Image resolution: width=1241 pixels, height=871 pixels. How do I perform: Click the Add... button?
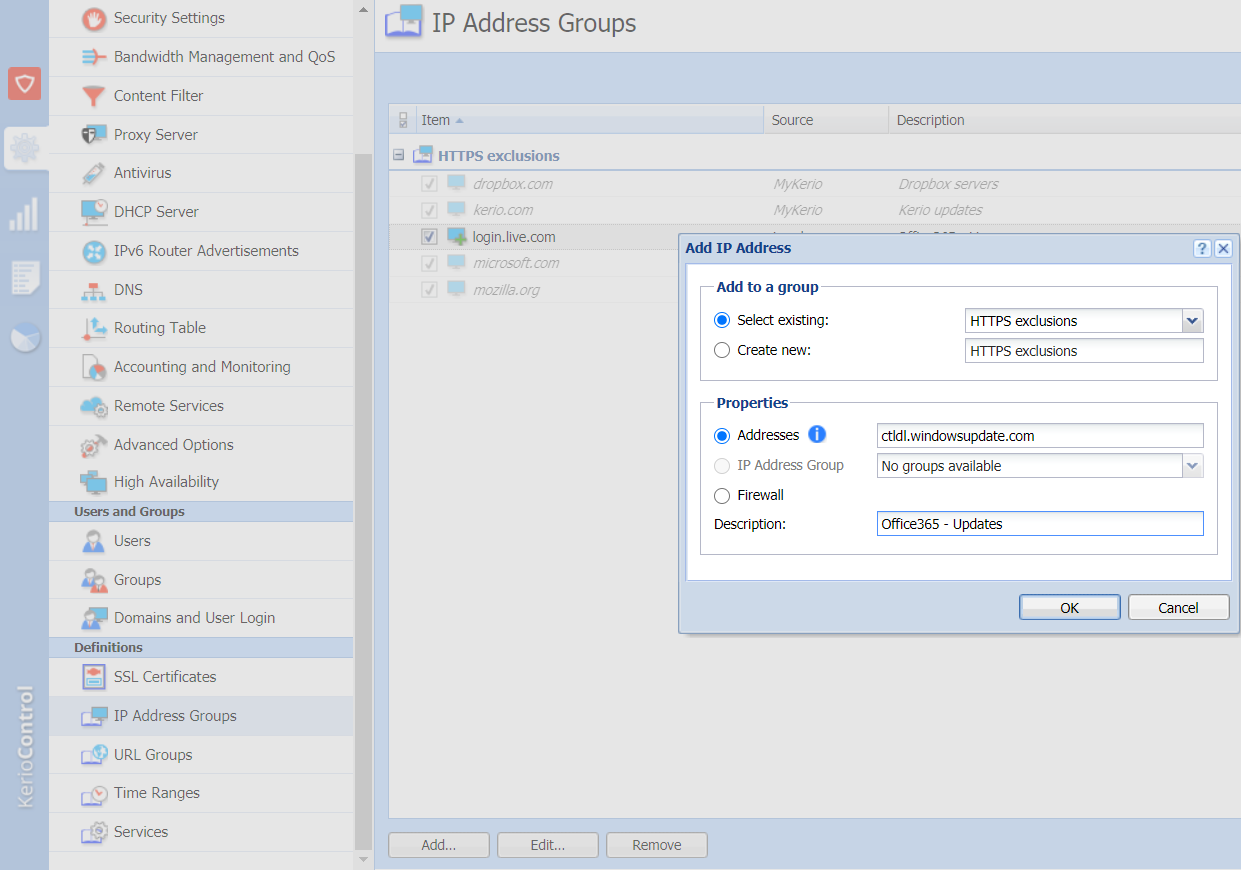click(x=439, y=845)
